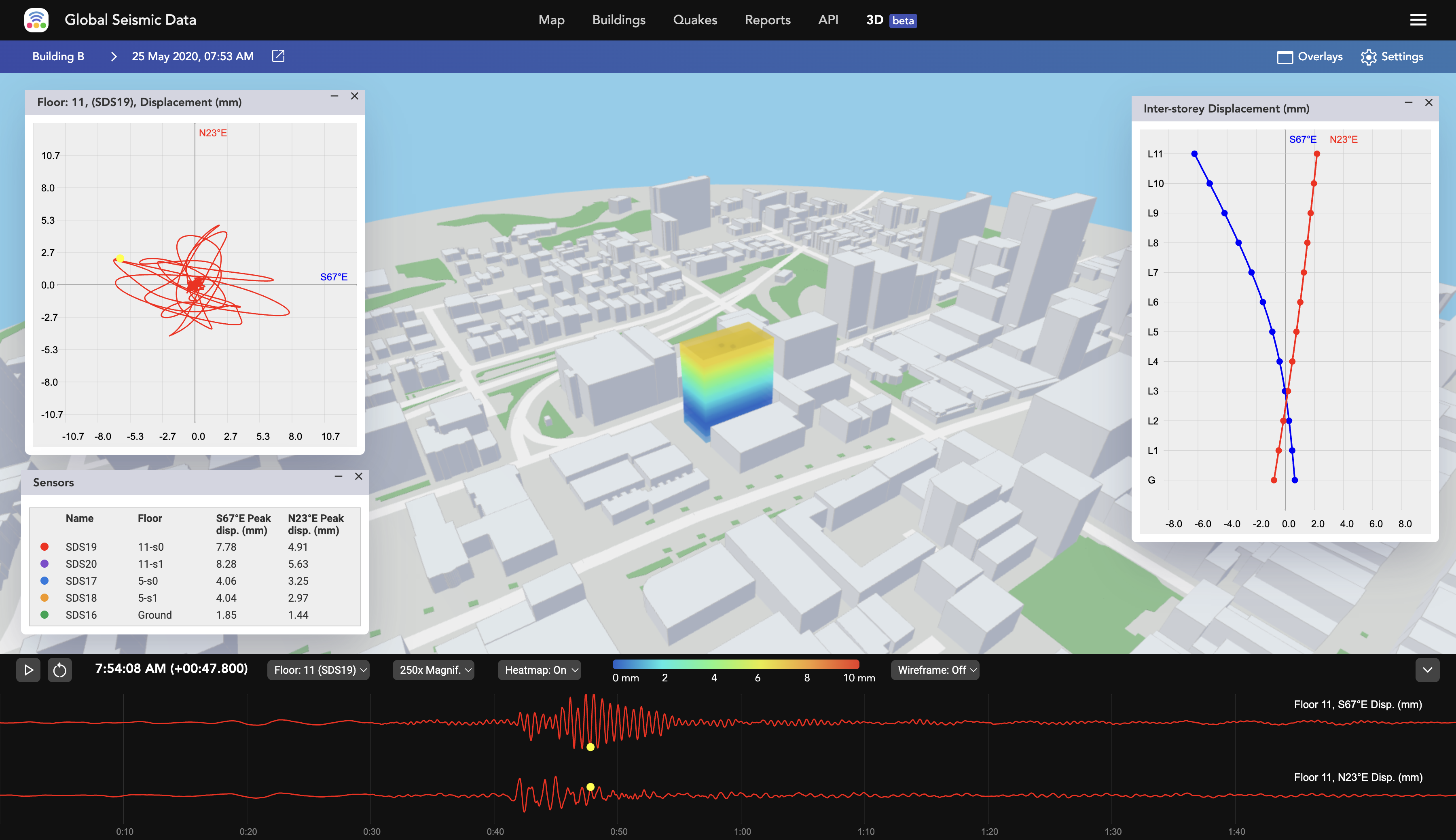Screen dimensions: 1456x840
Task: Open the Floor: 11 (SDS19) dropdown
Action: [x=318, y=670]
